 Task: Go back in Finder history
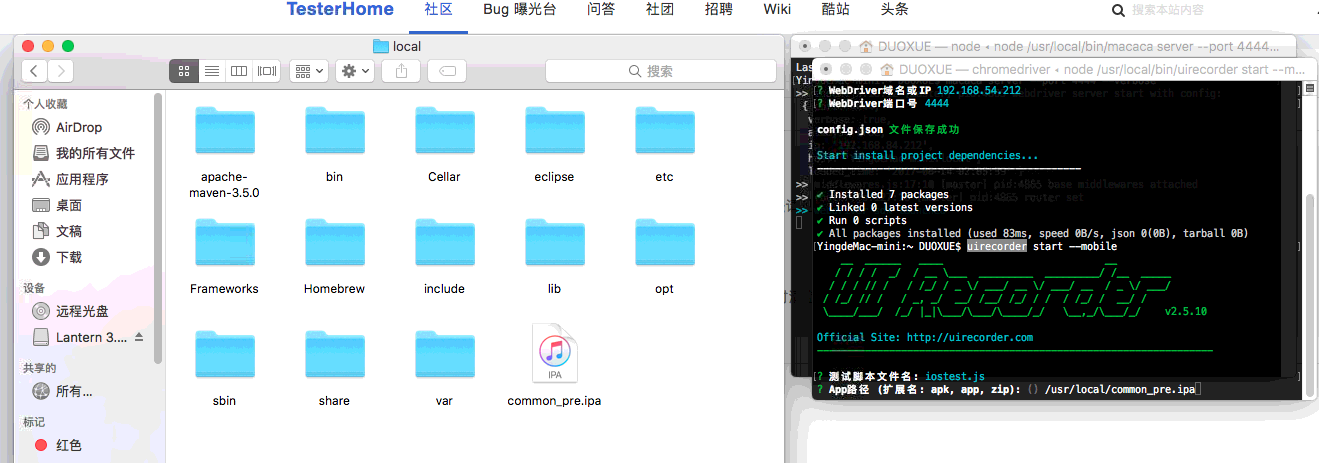pos(35,71)
